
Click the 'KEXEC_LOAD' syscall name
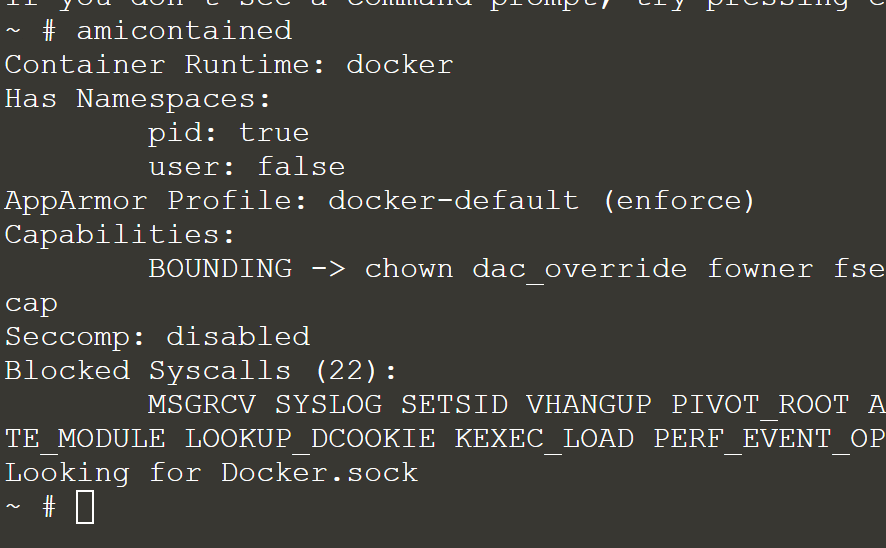544,440
